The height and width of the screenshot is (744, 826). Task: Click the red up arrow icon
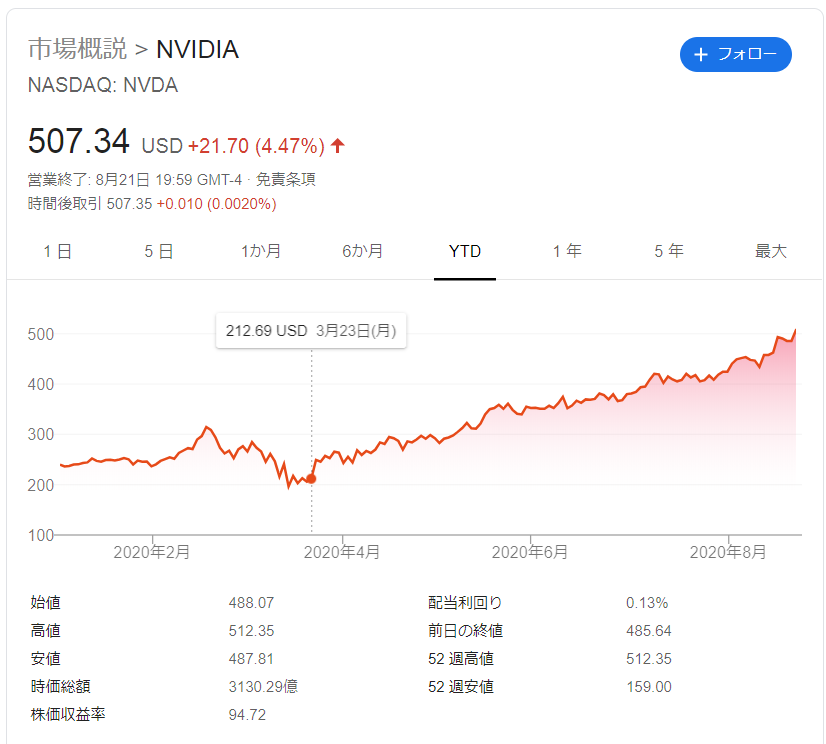pos(338,146)
